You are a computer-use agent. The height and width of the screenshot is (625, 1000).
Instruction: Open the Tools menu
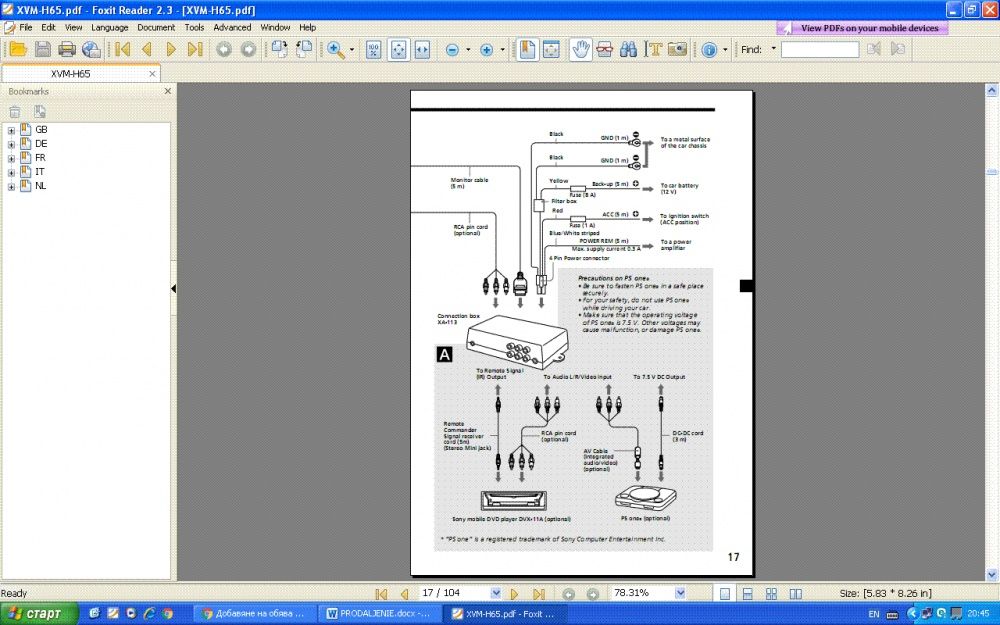click(x=195, y=27)
